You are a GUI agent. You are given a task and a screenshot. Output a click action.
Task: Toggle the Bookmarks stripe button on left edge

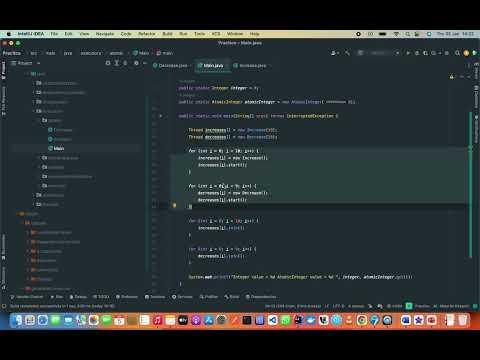tap(4, 247)
